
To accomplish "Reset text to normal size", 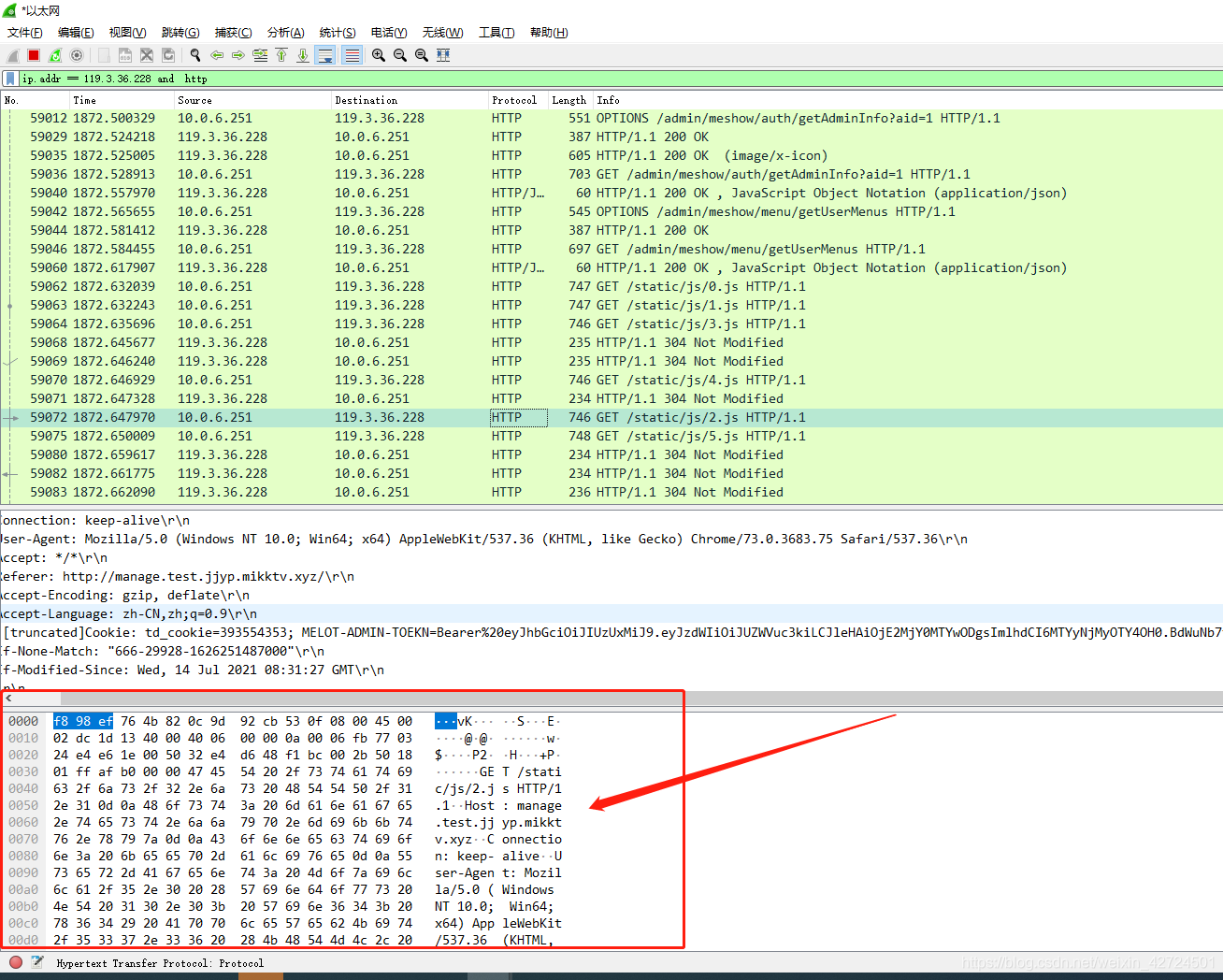I will pos(422,56).
